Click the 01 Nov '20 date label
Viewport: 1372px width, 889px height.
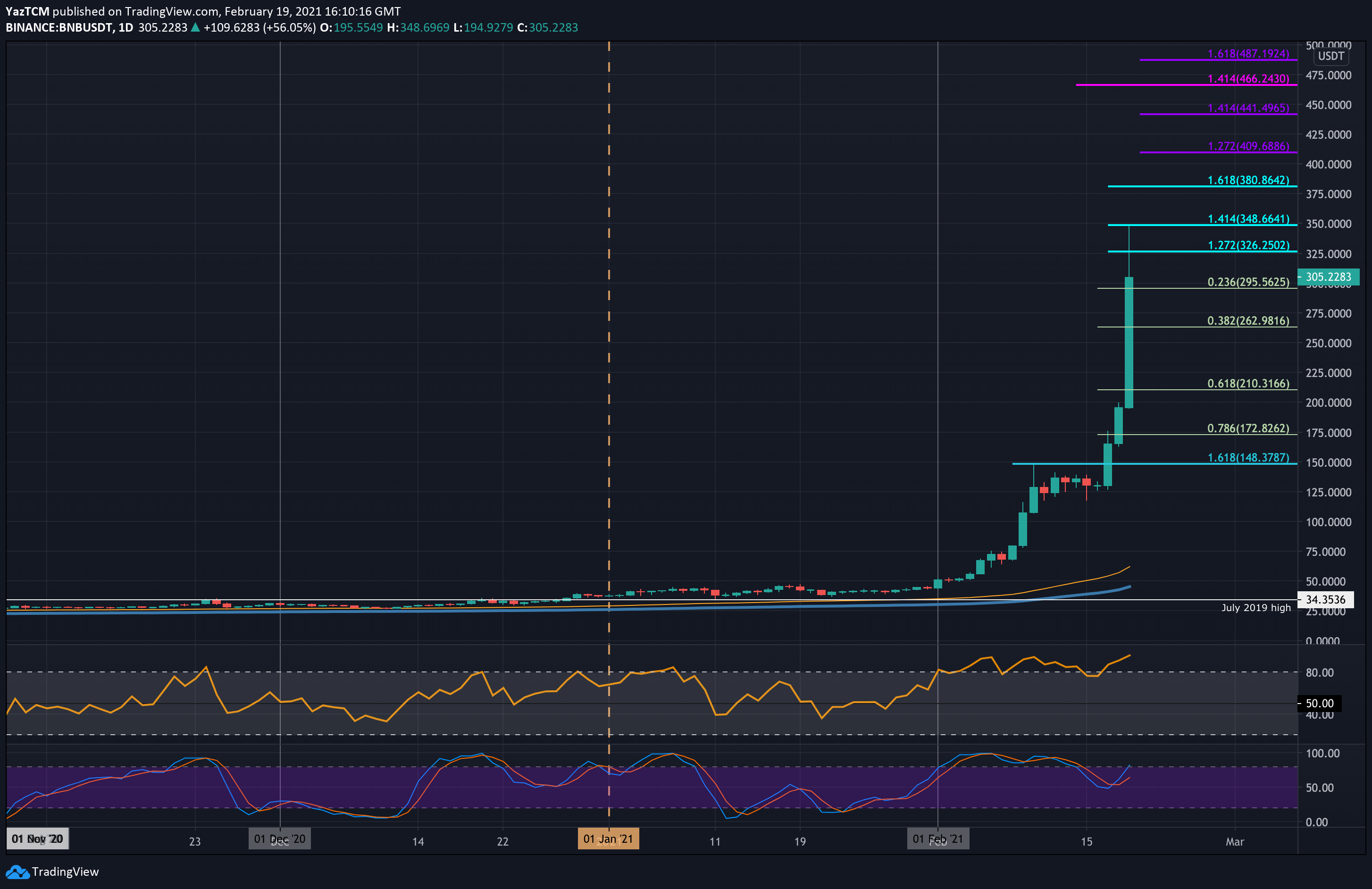pos(37,839)
